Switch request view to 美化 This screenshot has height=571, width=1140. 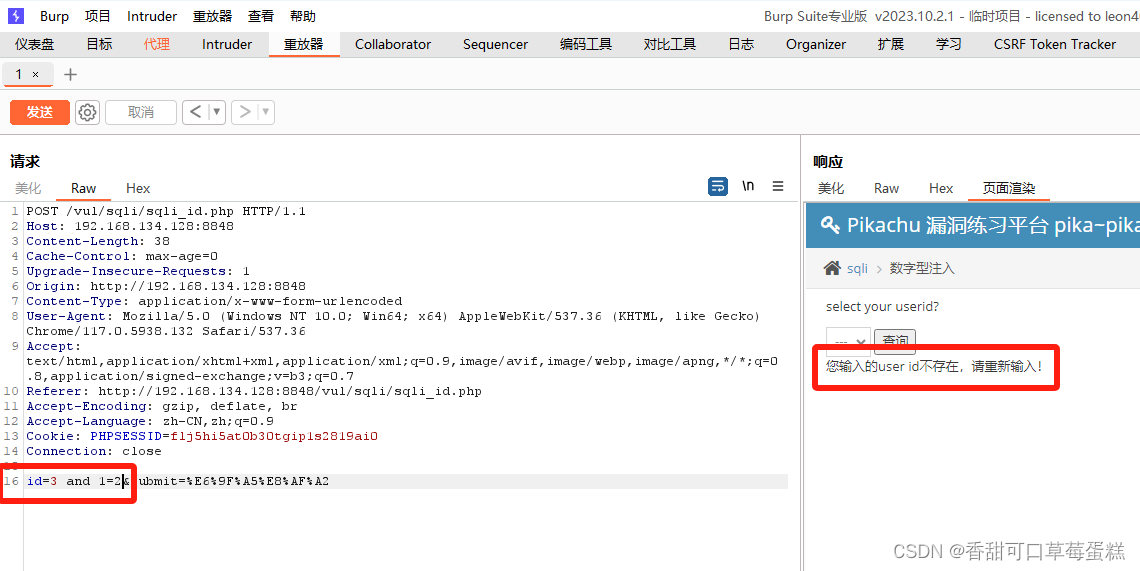[x=28, y=188]
